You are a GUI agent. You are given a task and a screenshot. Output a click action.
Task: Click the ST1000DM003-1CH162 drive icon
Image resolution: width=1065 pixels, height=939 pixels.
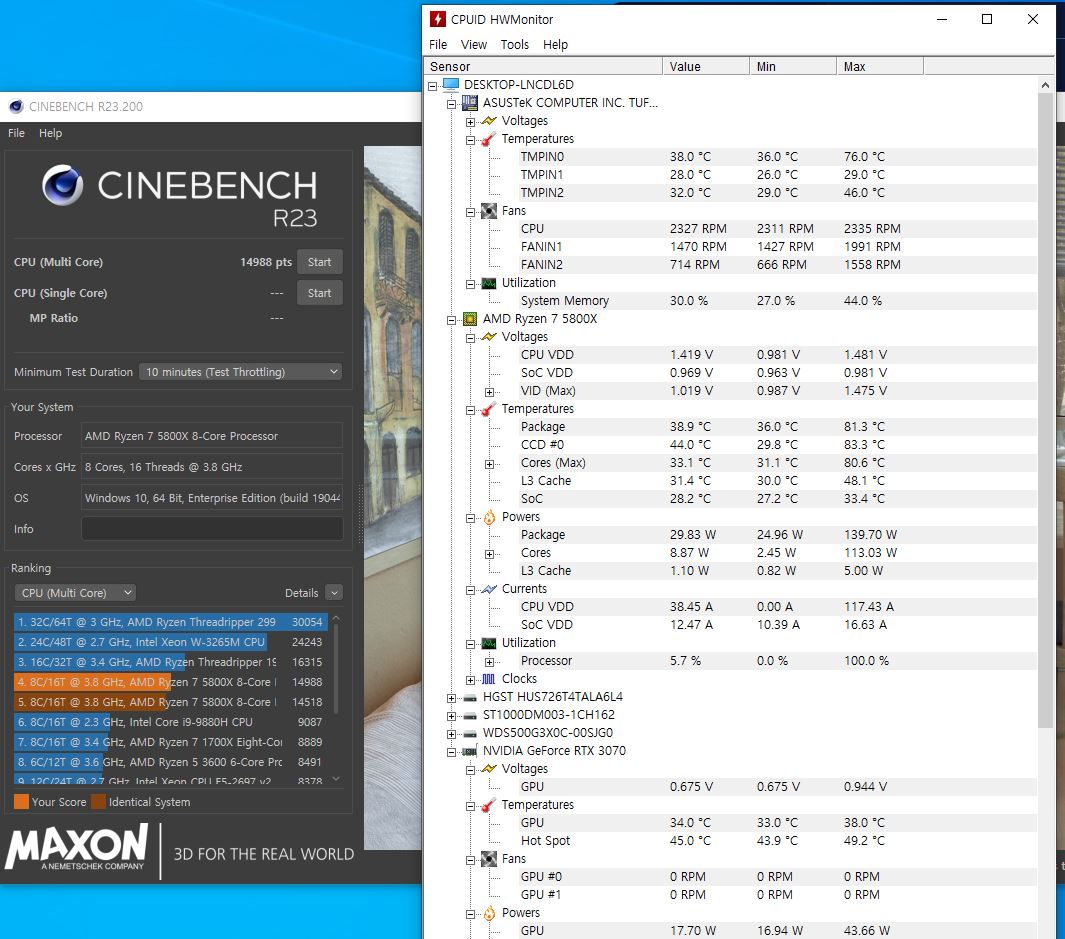470,715
